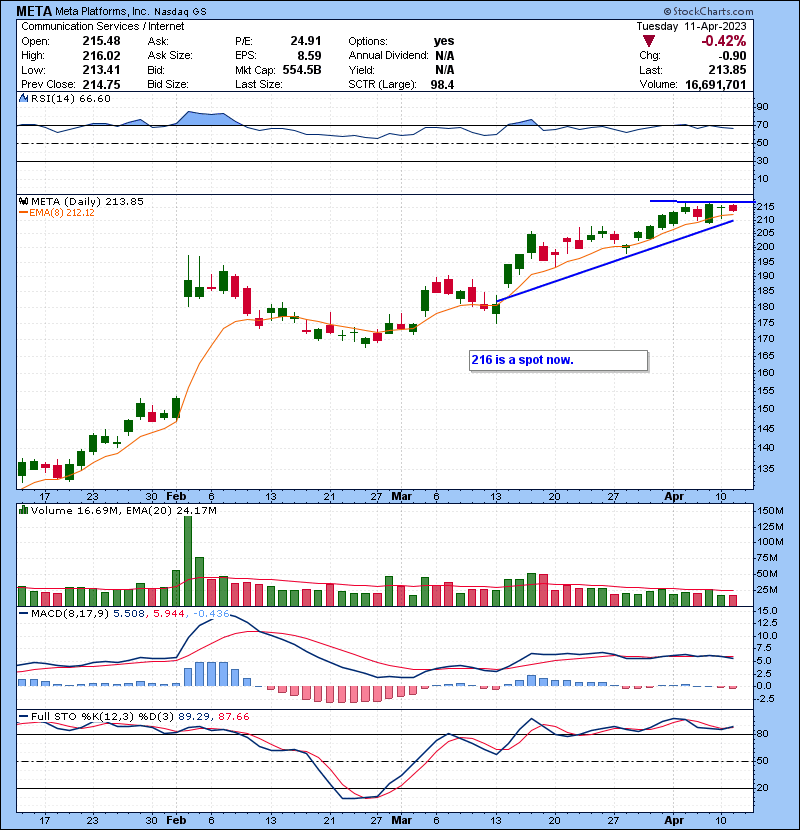800x830 pixels.
Task: Click the META (Daily) 213.85 chart label
Action: coord(87,201)
